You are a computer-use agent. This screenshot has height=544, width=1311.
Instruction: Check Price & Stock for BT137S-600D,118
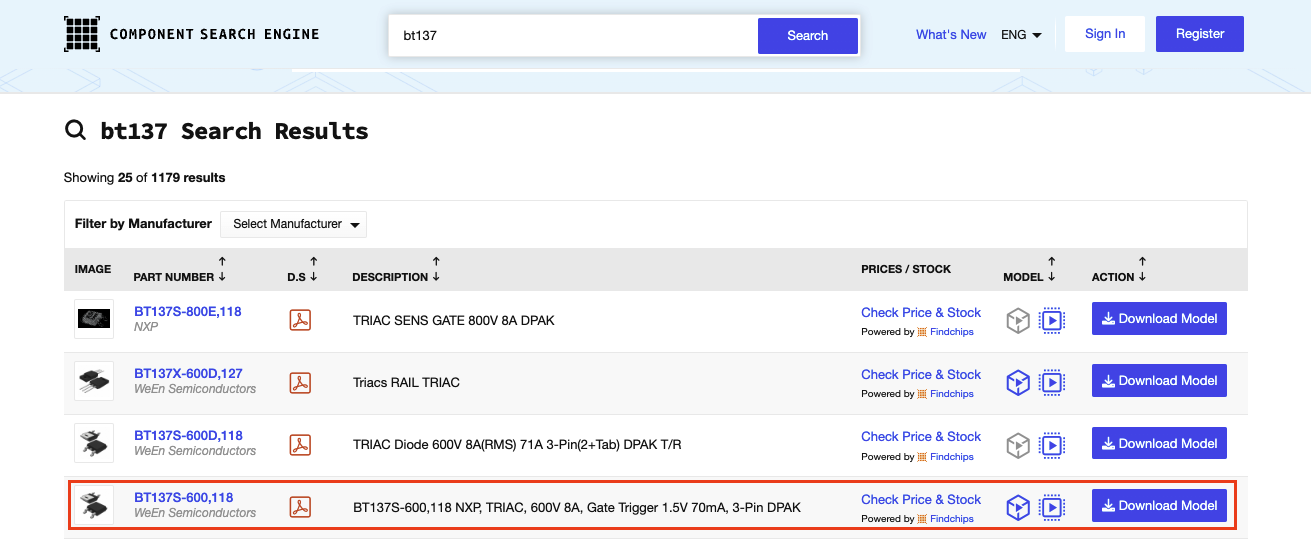(921, 436)
